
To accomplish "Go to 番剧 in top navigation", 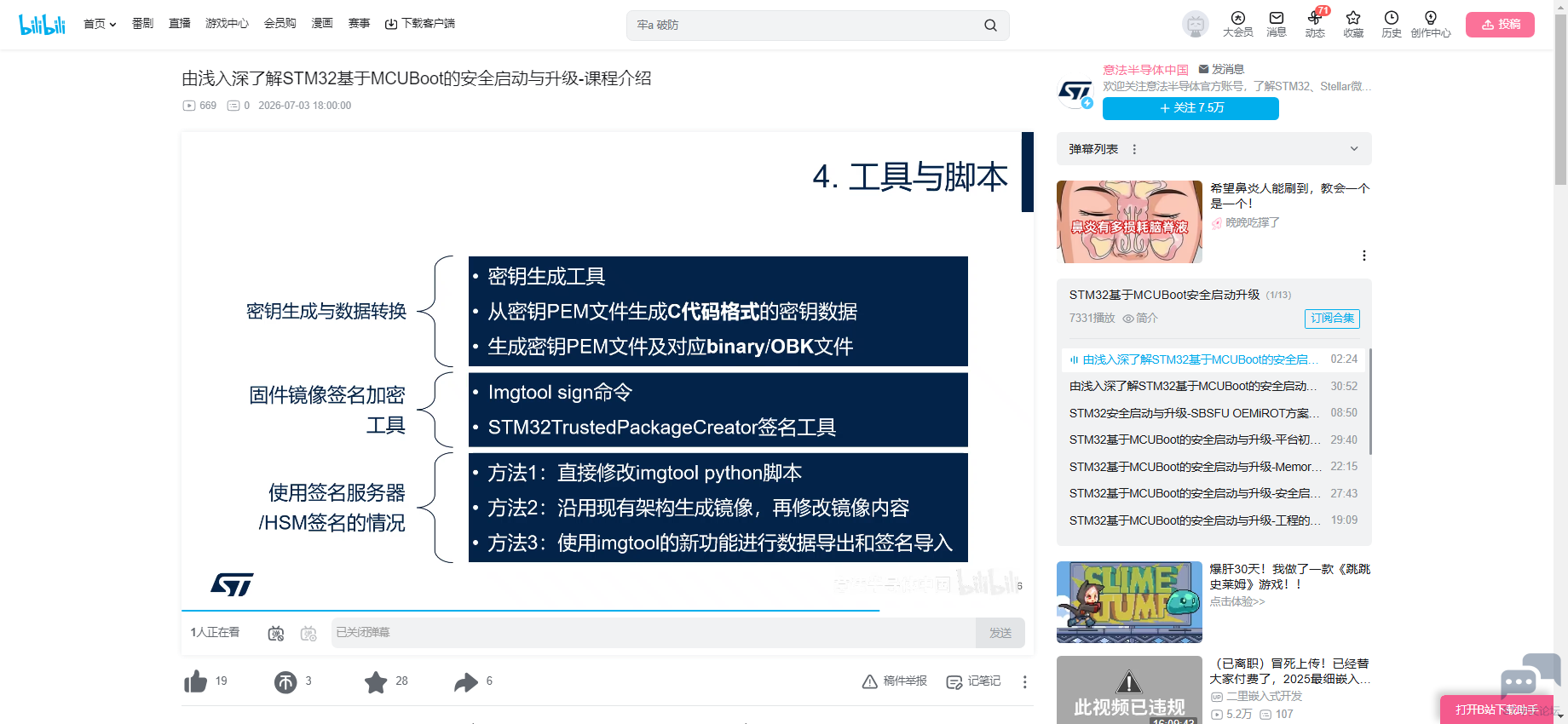I will 142,24.
